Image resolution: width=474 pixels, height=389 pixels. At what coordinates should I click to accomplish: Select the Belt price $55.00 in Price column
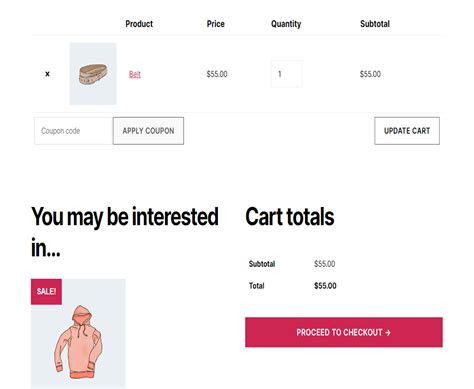217,74
